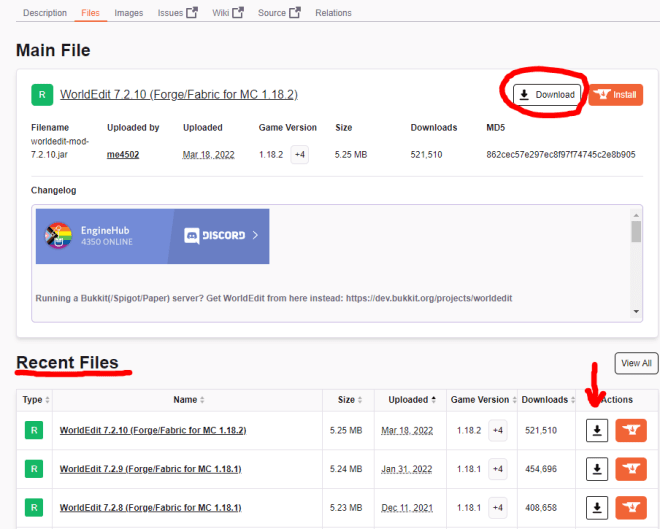The height and width of the screenshot is (529, 660).
Task: Sort the table by Type column
Action: [x=36, y=400]
